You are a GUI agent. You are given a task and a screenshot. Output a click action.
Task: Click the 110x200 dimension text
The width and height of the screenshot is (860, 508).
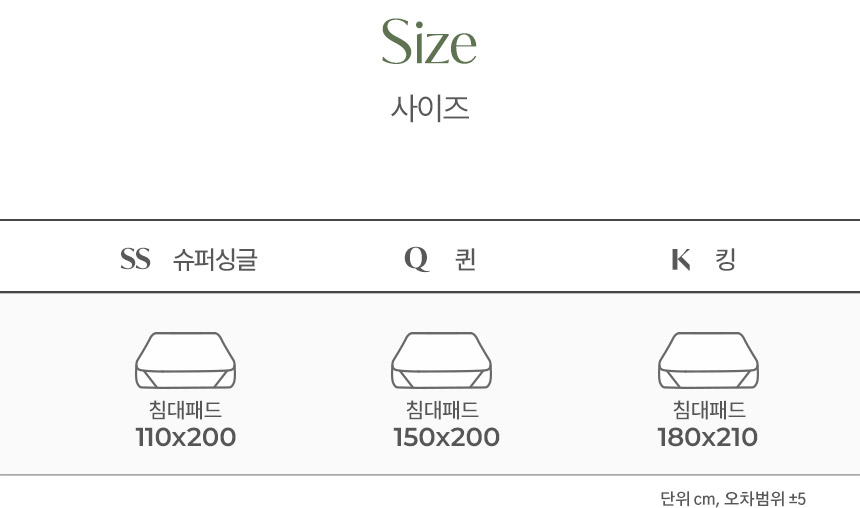(186, 437)
